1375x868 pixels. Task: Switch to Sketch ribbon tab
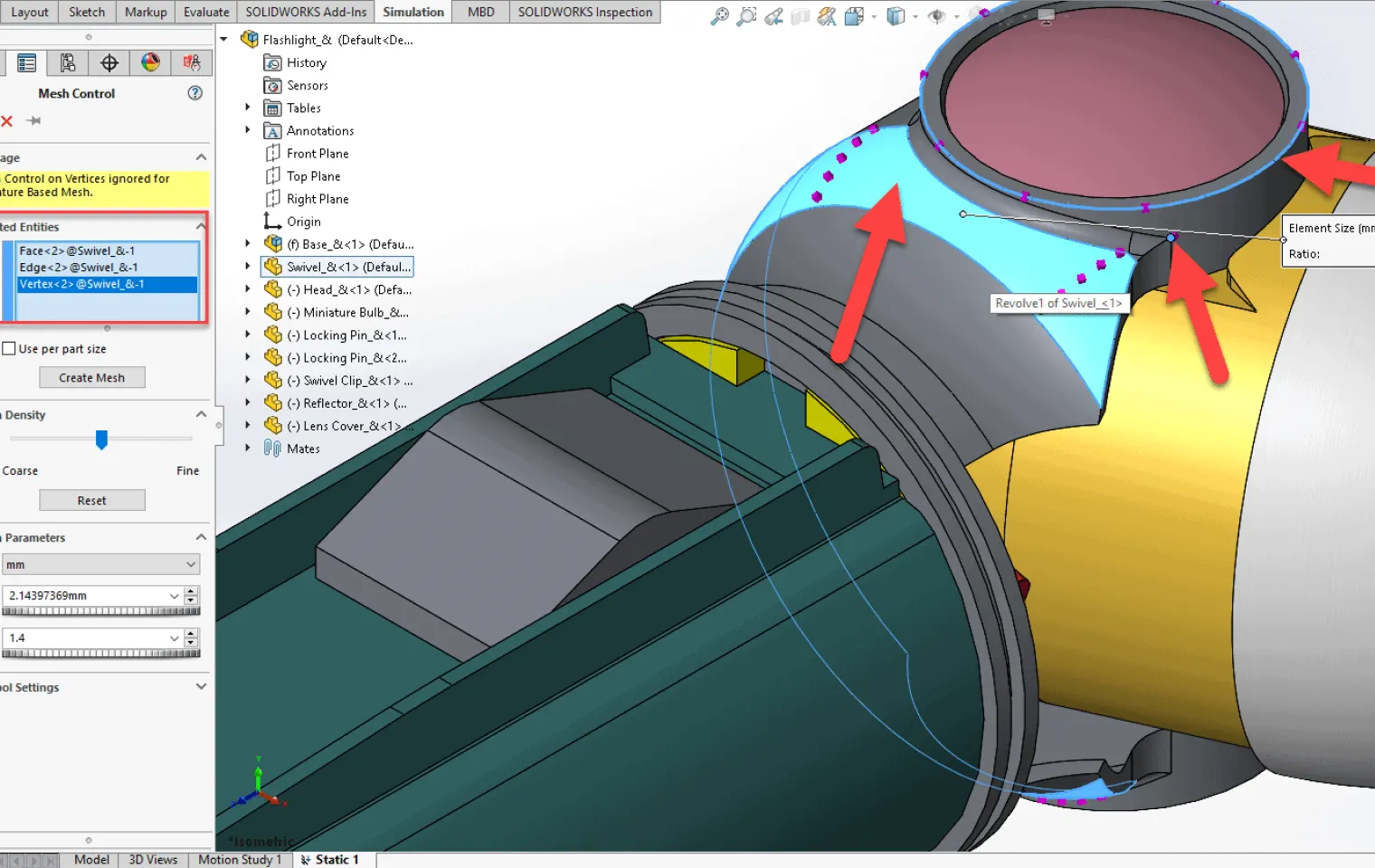coord(87,12)
